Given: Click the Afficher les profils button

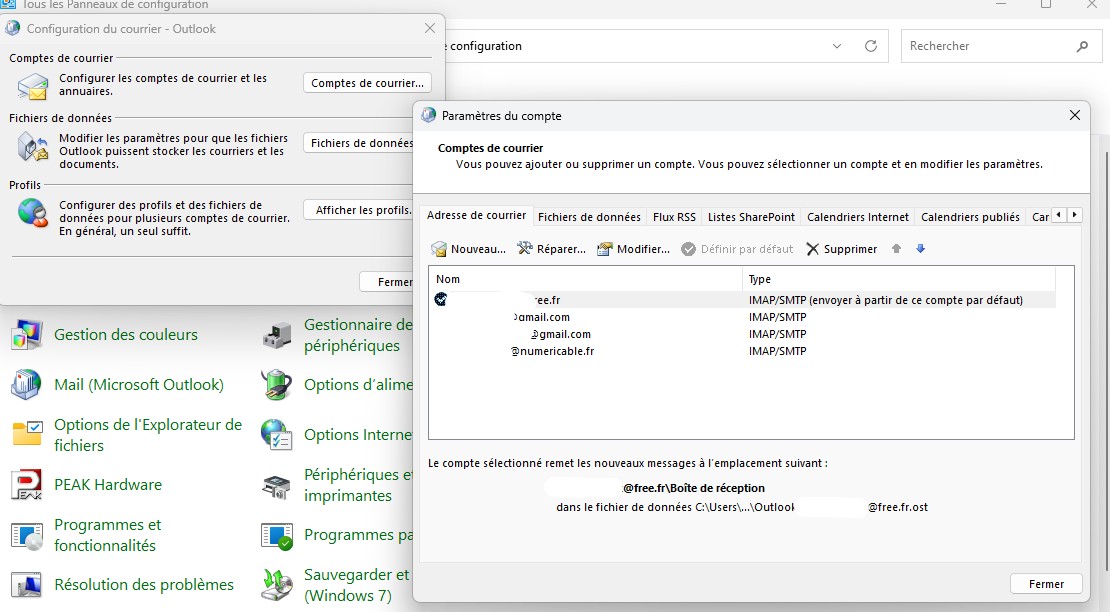Looking at the screenshot, I should (x=359, y=210).
